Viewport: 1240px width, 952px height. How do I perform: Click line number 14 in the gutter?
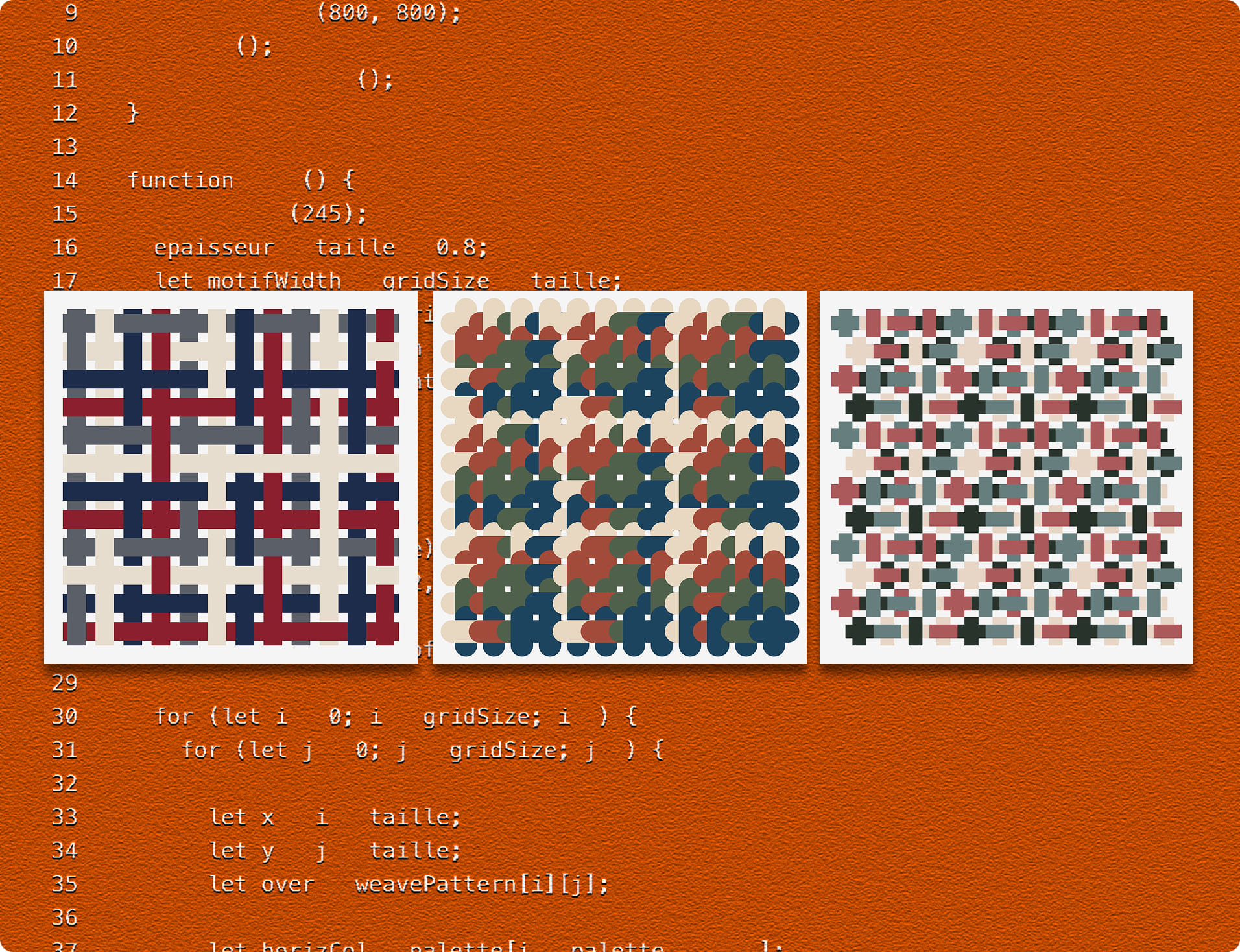pos(64,180)
